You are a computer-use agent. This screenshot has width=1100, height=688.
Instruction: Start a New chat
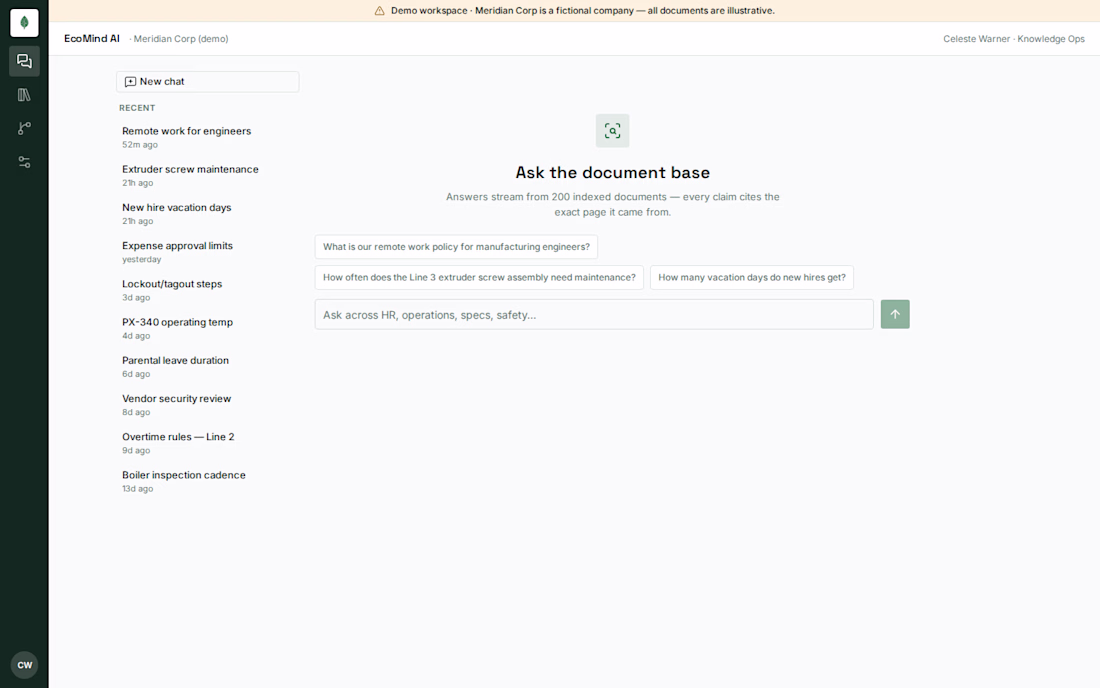(x=208, y=81)
